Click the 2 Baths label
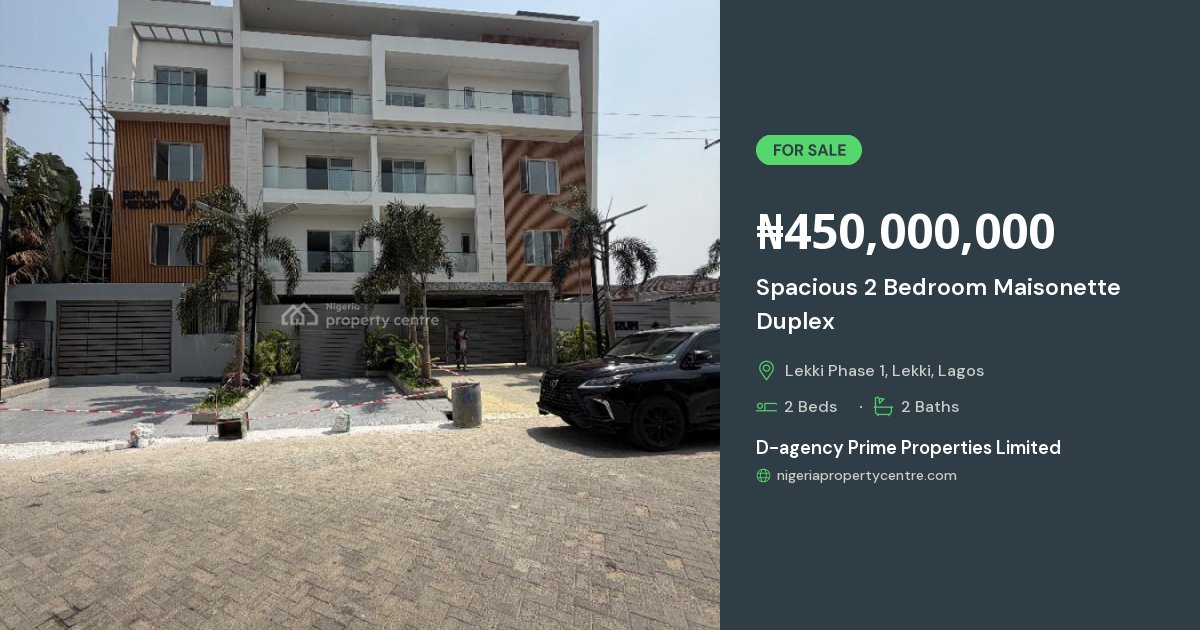1200x630 pixels. (x=930, y=407)
